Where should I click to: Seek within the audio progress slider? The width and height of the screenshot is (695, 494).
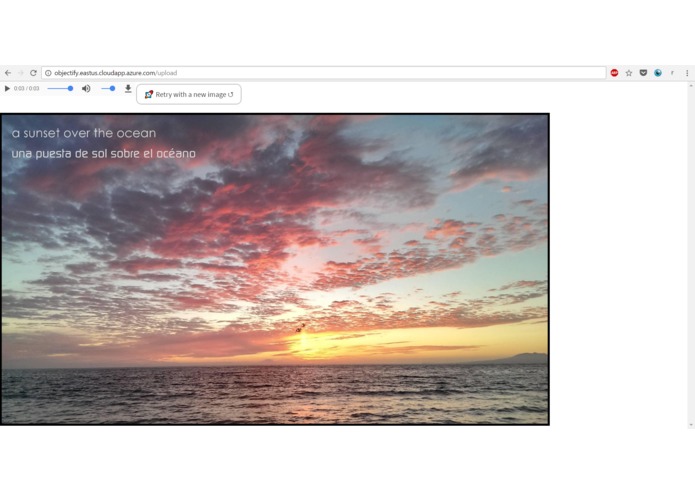[x=60, y=89]
